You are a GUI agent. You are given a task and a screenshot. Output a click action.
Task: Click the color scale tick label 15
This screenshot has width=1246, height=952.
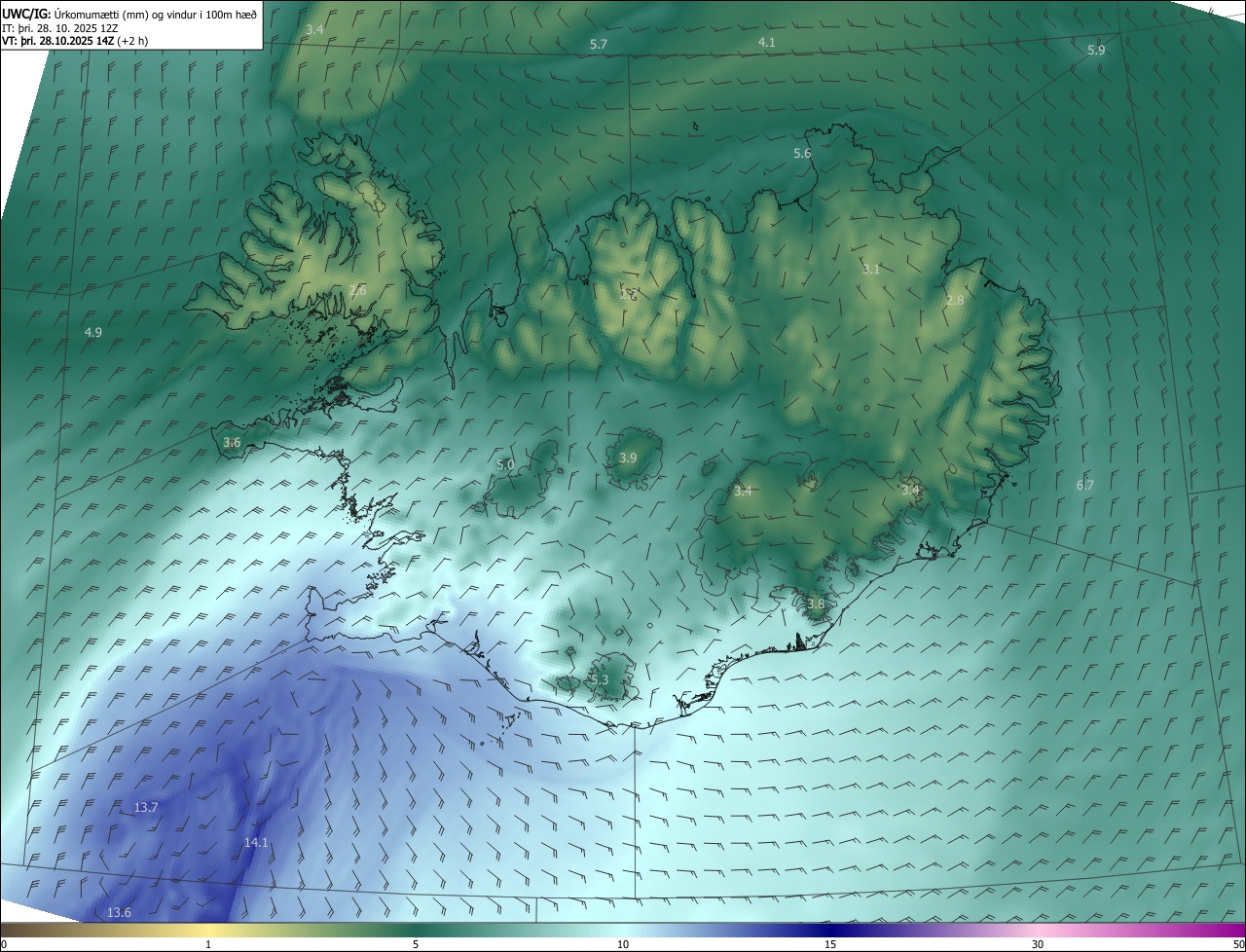point(830,945)
